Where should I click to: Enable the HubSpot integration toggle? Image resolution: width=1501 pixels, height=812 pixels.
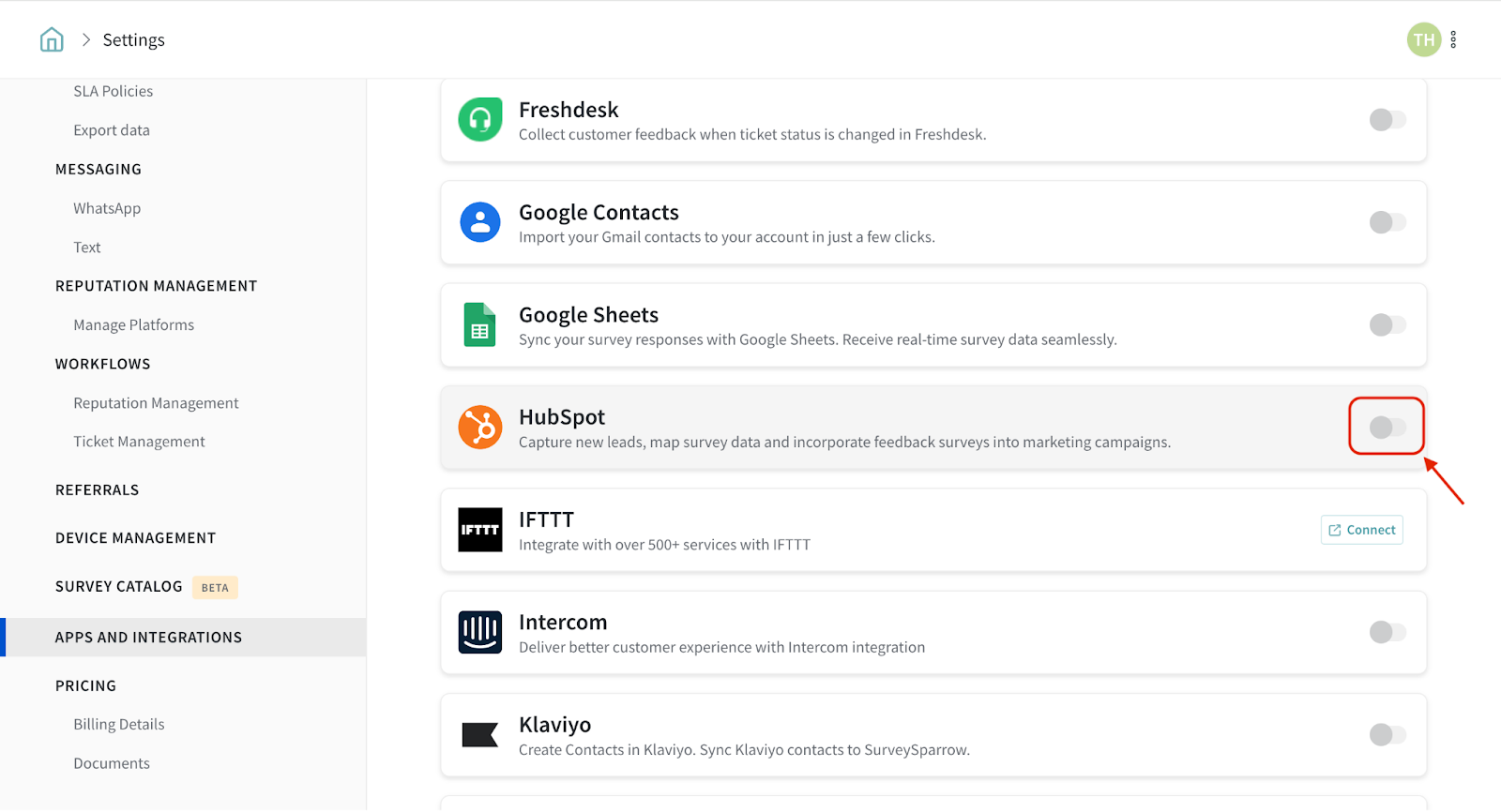[x=1387, y=428]
